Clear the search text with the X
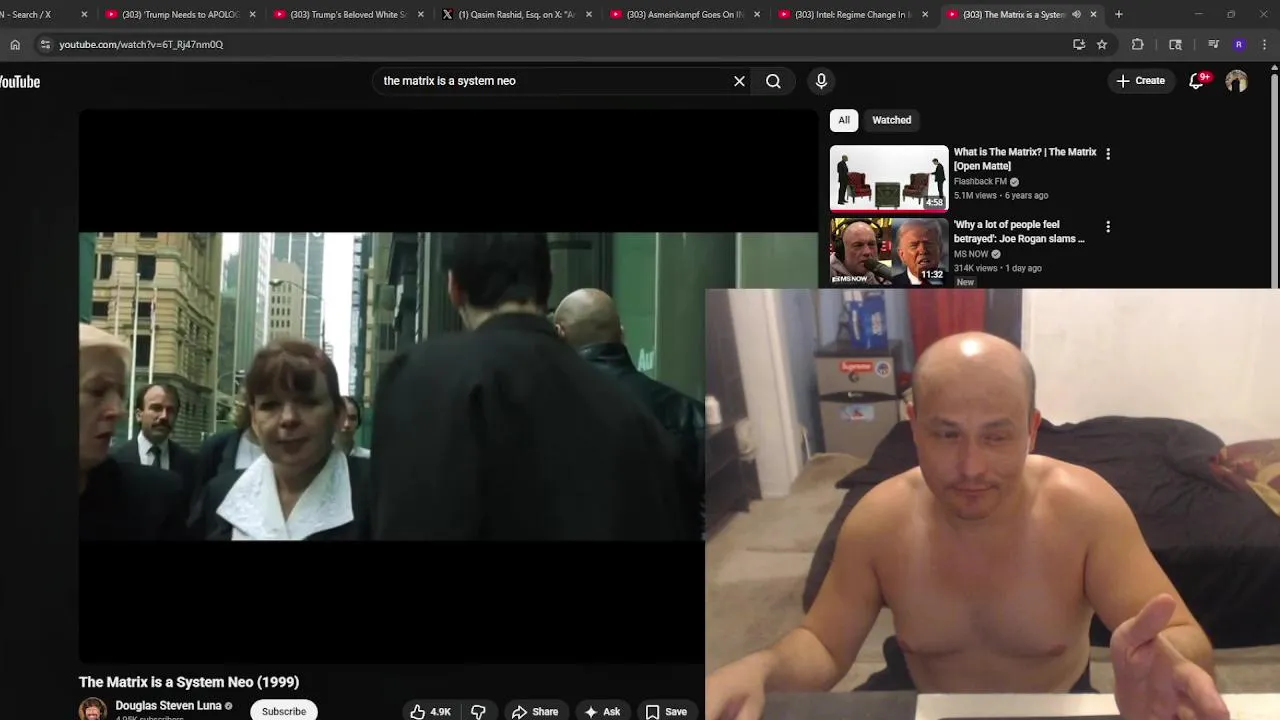This screenshot has width=1280, height=720. point(739,81)
